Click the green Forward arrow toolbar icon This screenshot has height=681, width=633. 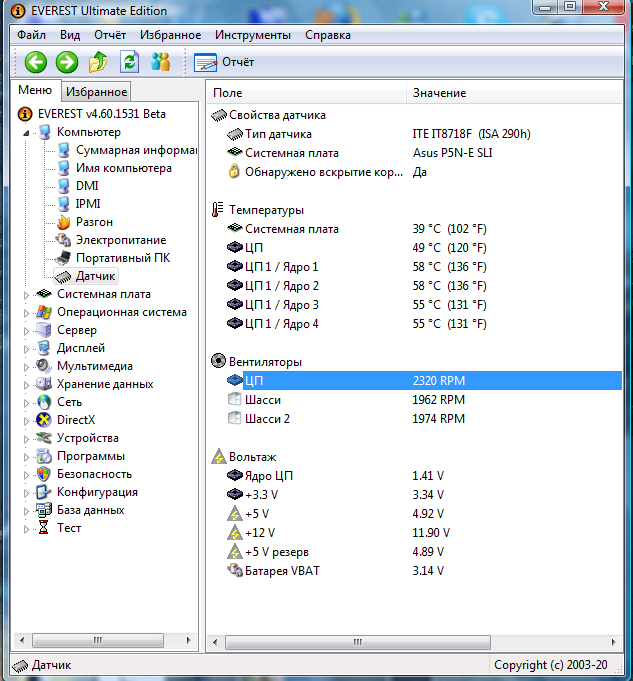point(67,62)
